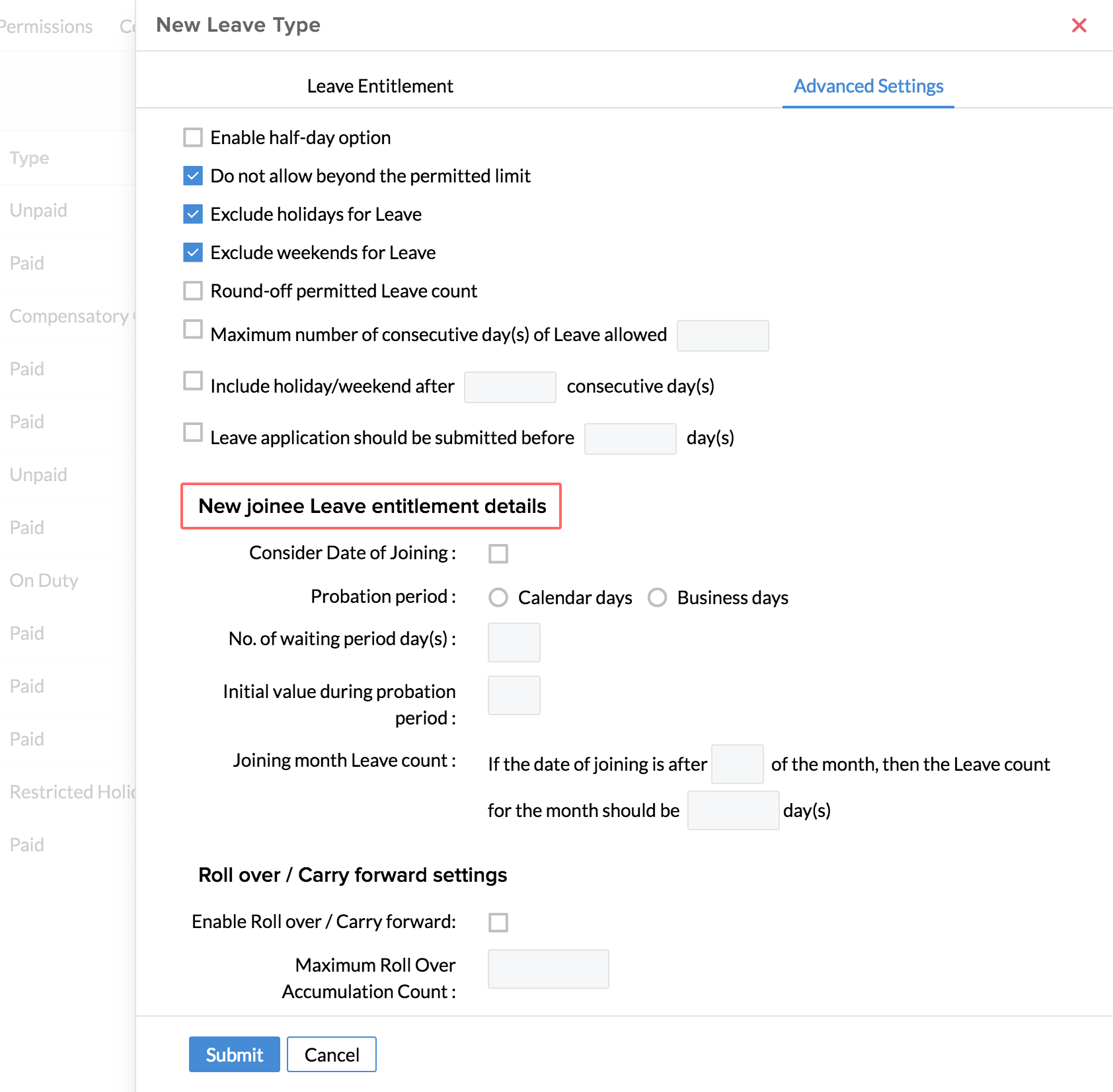Uncheck Do not allow beyond permitted limit
Screen dimensions: 1113x1092
click(193, 176)
